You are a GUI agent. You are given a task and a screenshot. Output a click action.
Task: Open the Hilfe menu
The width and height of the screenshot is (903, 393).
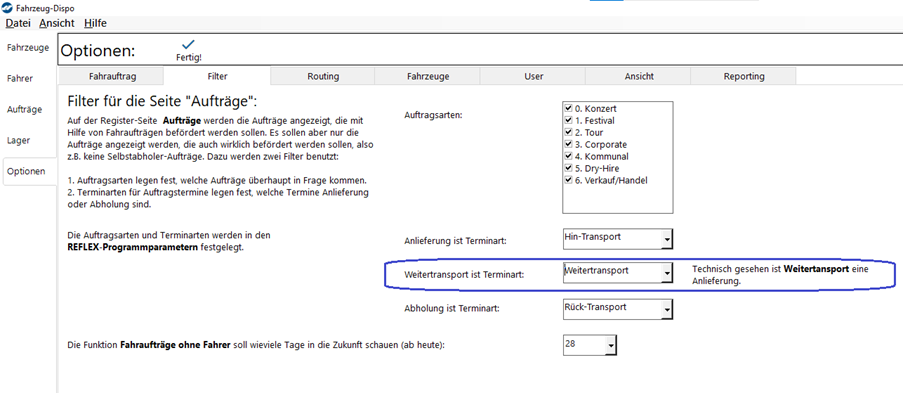click(x=95, y=24)
